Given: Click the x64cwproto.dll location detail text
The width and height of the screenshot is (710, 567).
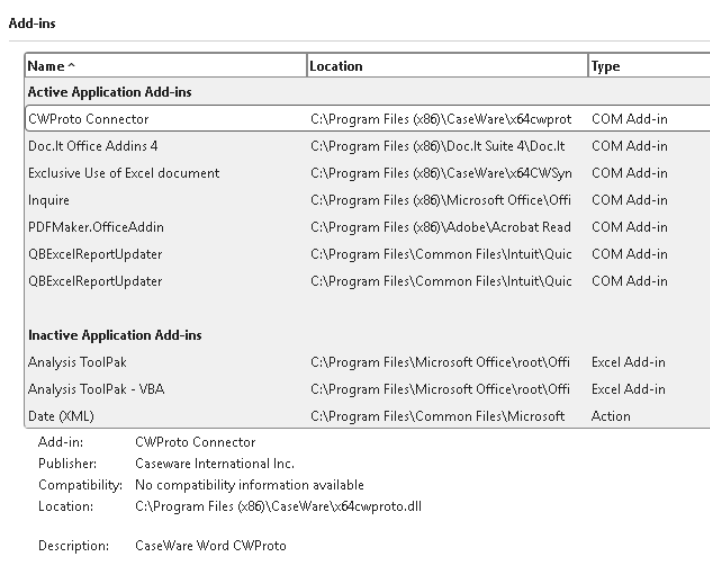Looking at the screenshot, I should (278, 506).
